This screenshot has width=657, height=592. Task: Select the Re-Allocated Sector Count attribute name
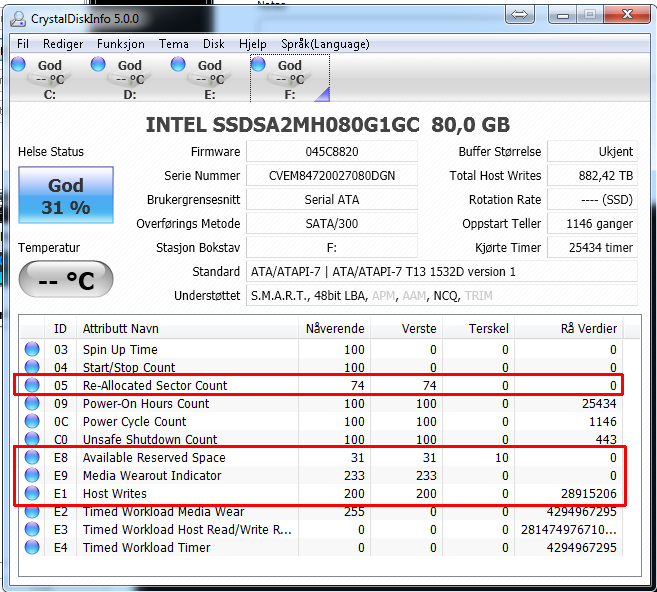click(x=155, y=385)
